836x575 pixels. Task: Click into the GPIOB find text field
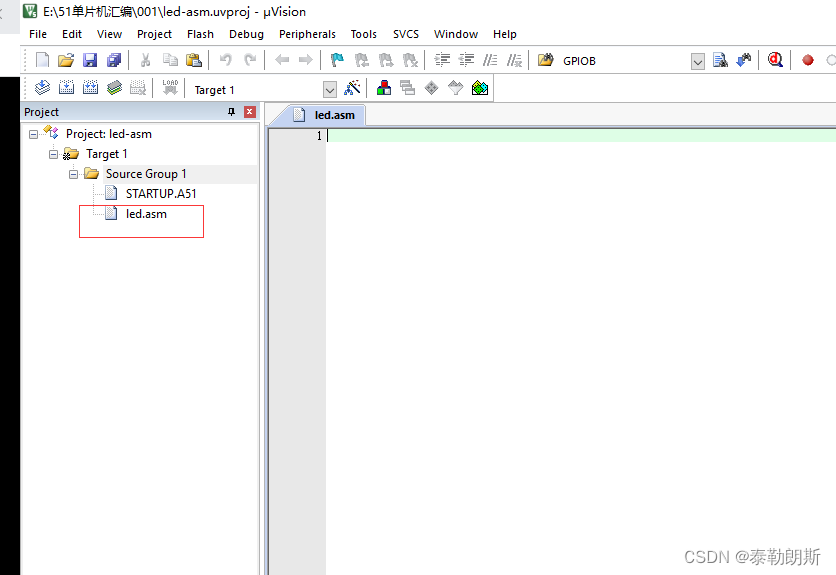(x=624, y=61)
